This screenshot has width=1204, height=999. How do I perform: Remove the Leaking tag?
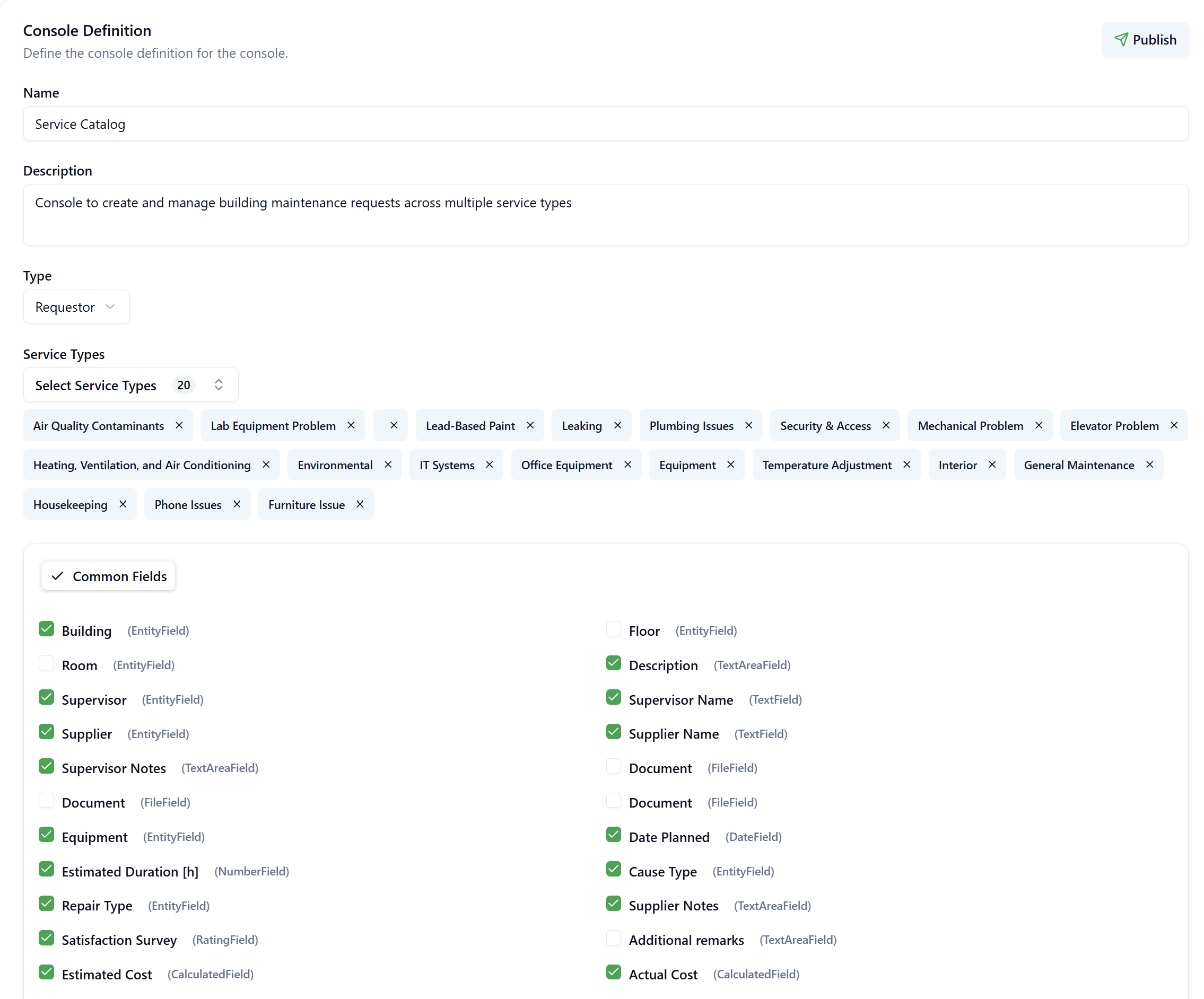[x=617, y=425]
